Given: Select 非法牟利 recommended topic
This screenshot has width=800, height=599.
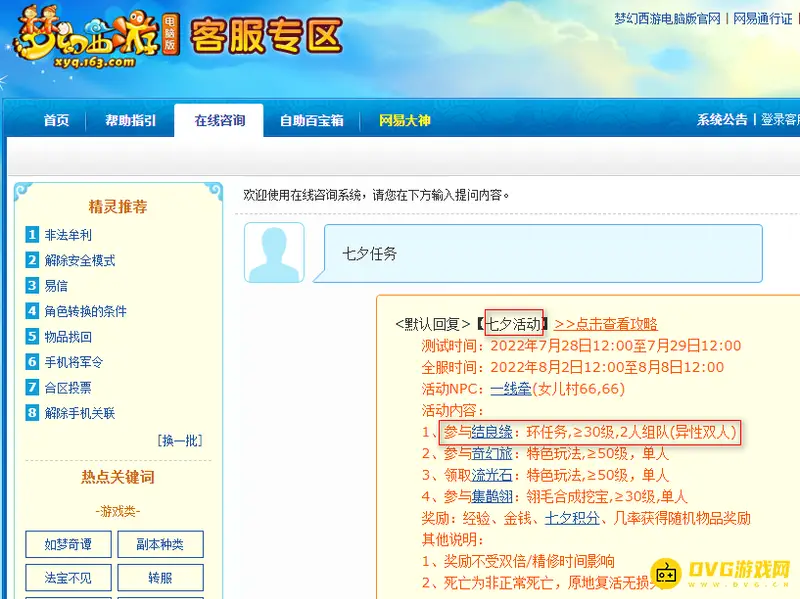Looking at the screenshot, I should click(x=68, y=235).
